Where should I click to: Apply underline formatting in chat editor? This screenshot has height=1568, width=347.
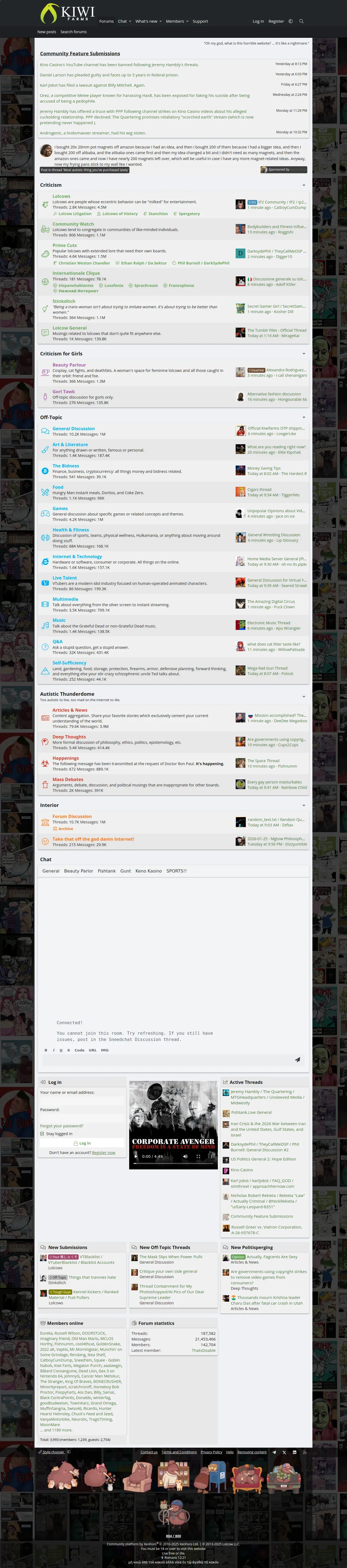(x=61, y=1050)
